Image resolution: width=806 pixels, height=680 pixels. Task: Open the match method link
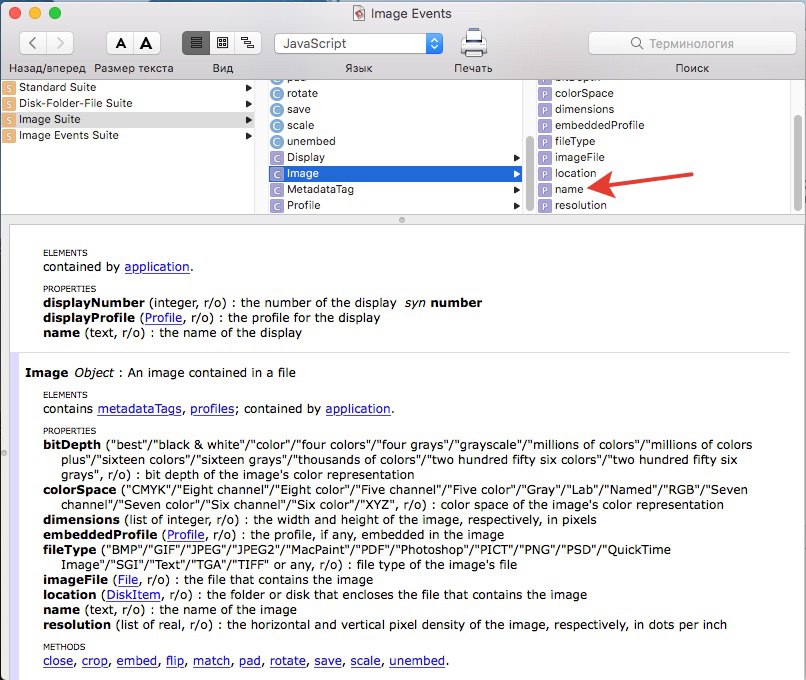tap(211, 660)
